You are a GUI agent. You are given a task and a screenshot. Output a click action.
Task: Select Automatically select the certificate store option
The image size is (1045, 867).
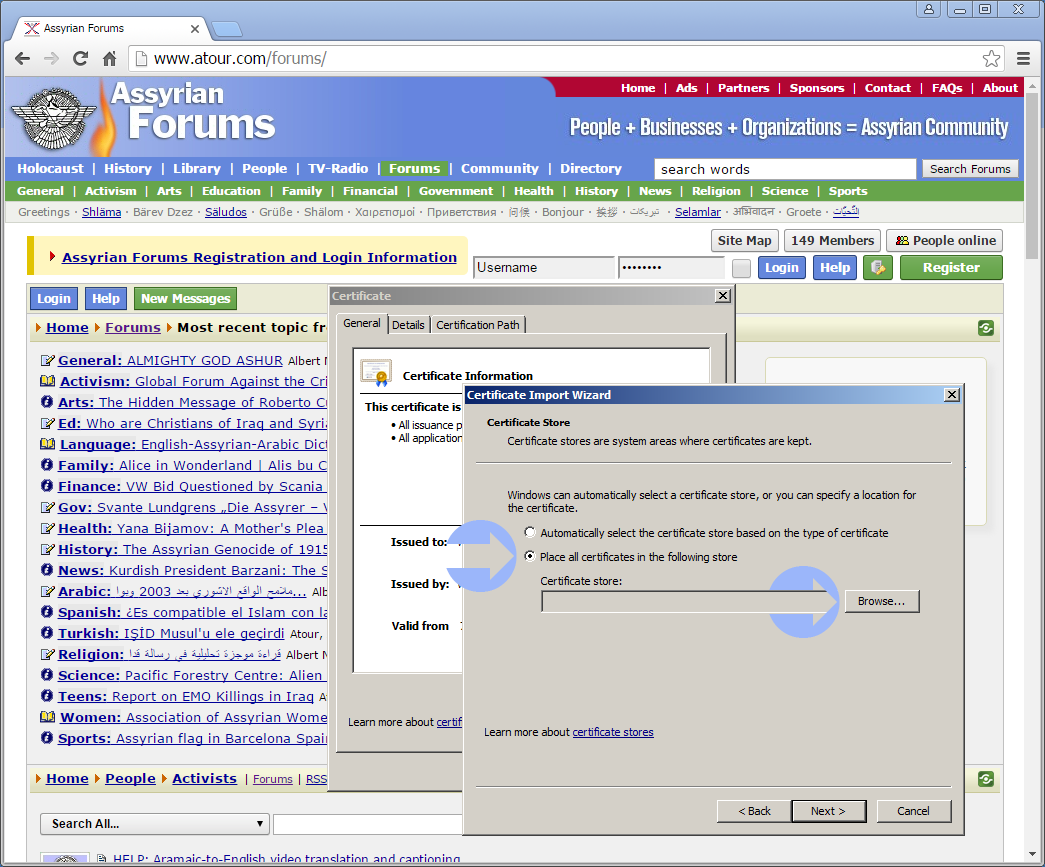[530, 532]
